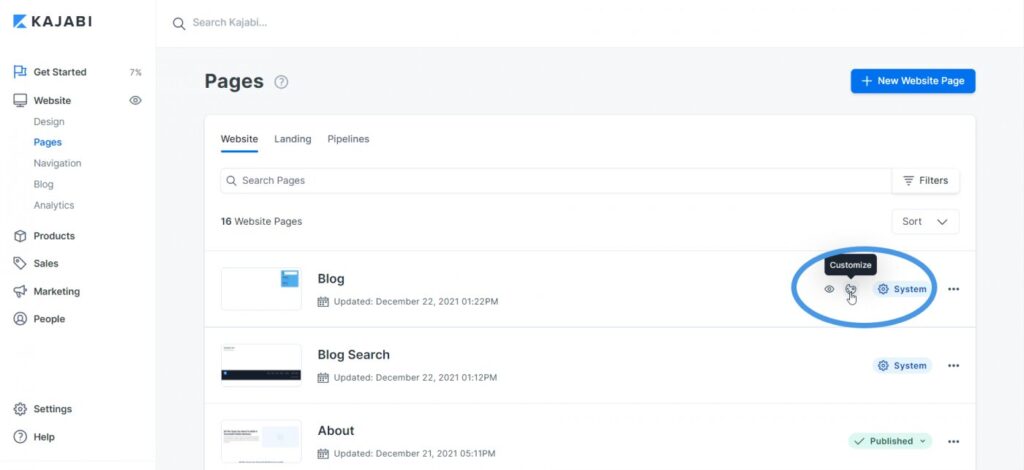The width and height of the screenshot is (1024, 470).
Task: Click the Help question mark icon in sidebar
Action: point(20,437)
